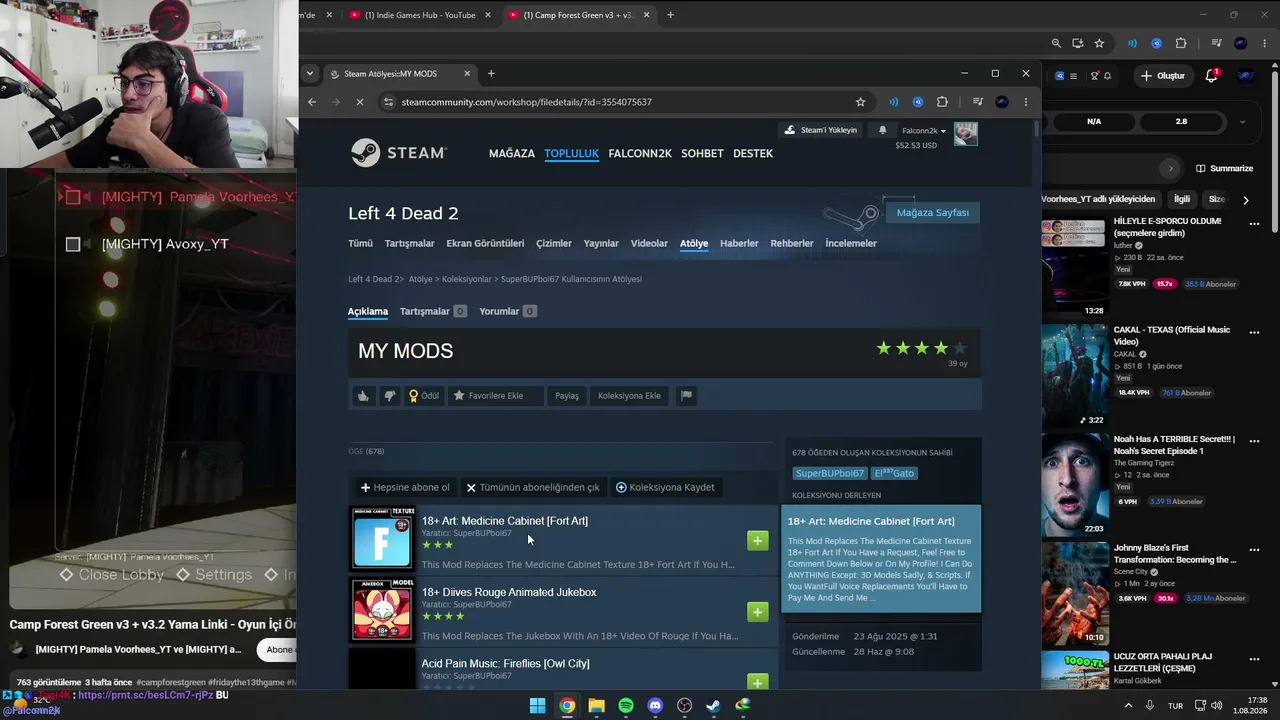Open File Explorer from the taskbar

[x=596, y=706]
